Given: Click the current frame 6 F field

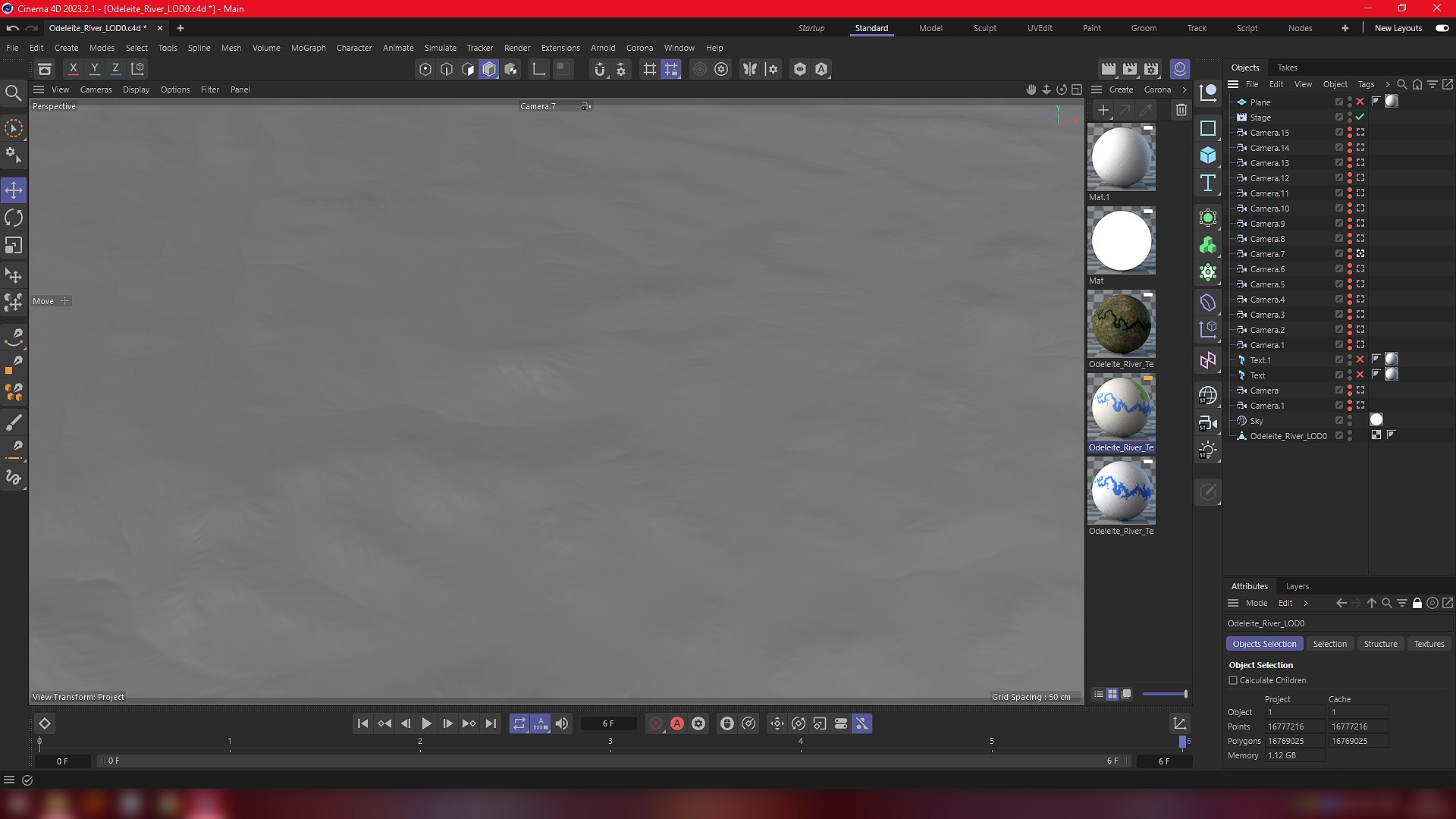Looking at the screenshot, I should point(609,723).
